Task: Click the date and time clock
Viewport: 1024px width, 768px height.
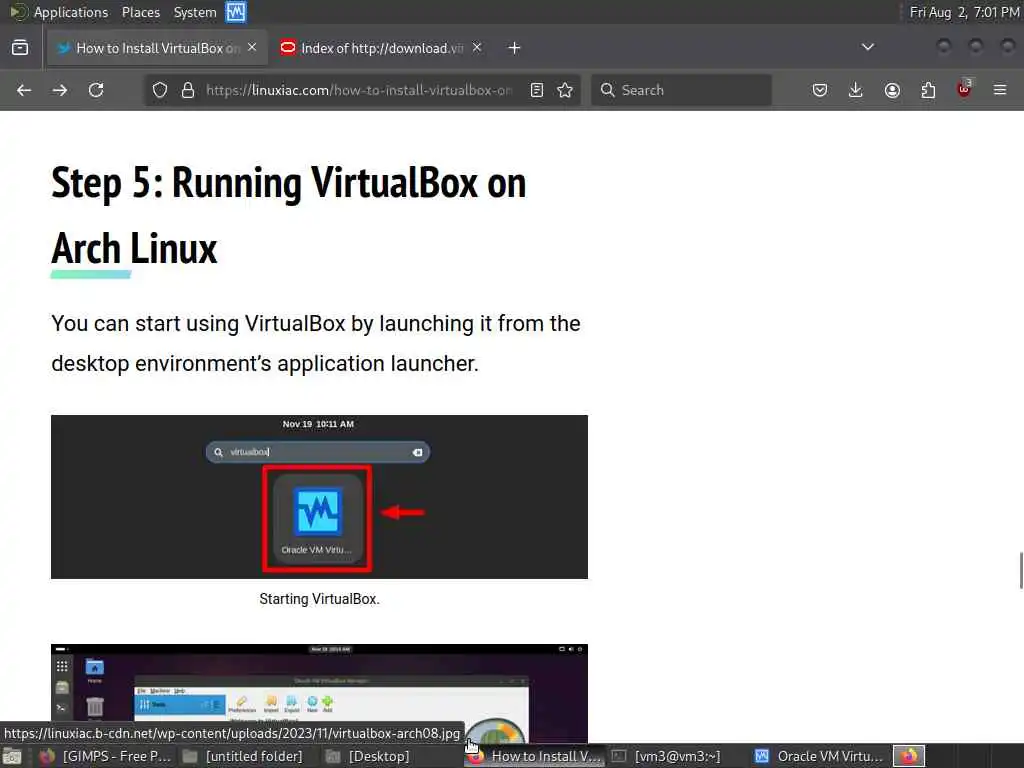Action: [965, 12]
